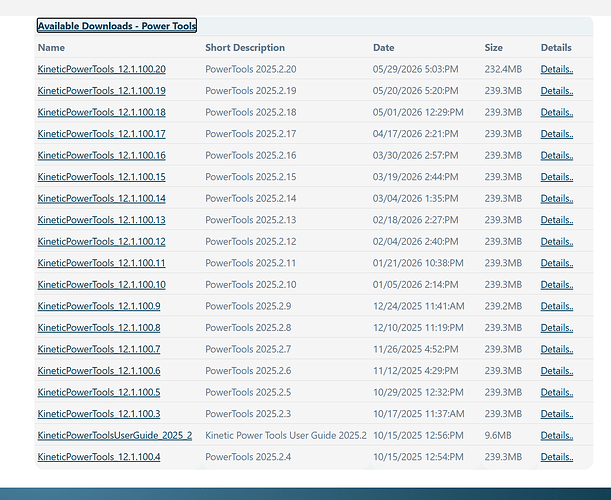Download KineticPowerTools_12.1.100.5

coord(99,392)
